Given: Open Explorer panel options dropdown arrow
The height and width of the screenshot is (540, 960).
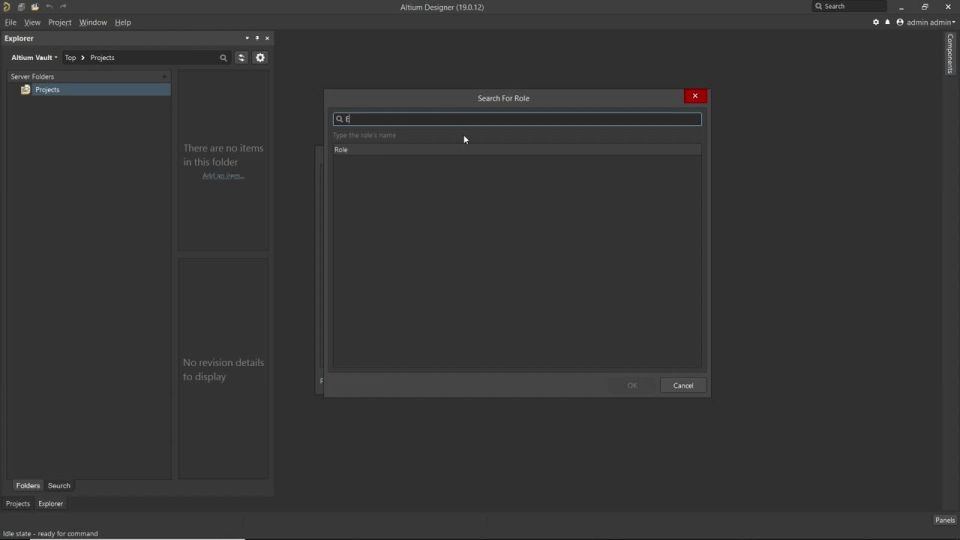Looking at the screenshot, I should click(247, 38).
